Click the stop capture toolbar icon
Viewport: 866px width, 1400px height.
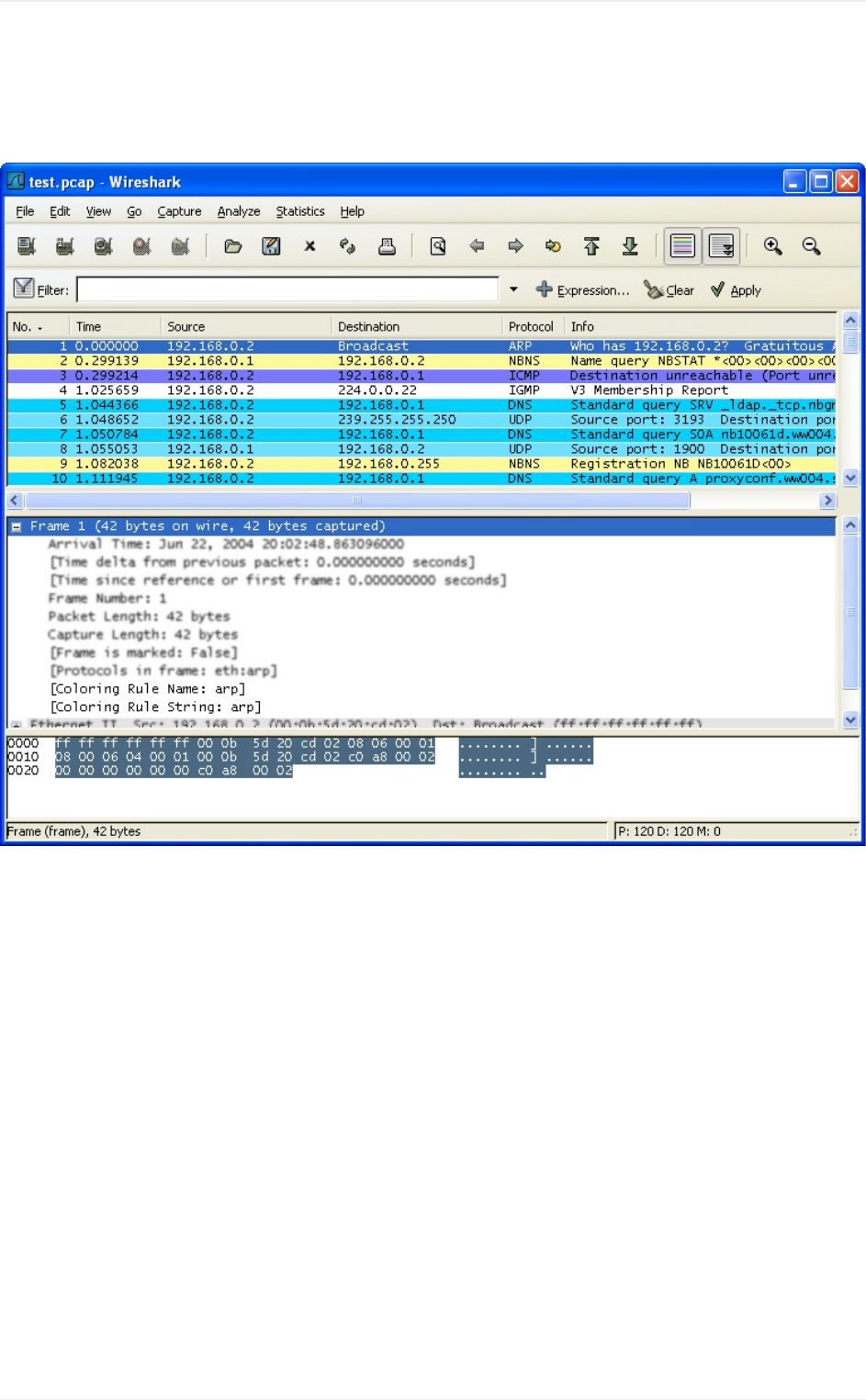141,246
